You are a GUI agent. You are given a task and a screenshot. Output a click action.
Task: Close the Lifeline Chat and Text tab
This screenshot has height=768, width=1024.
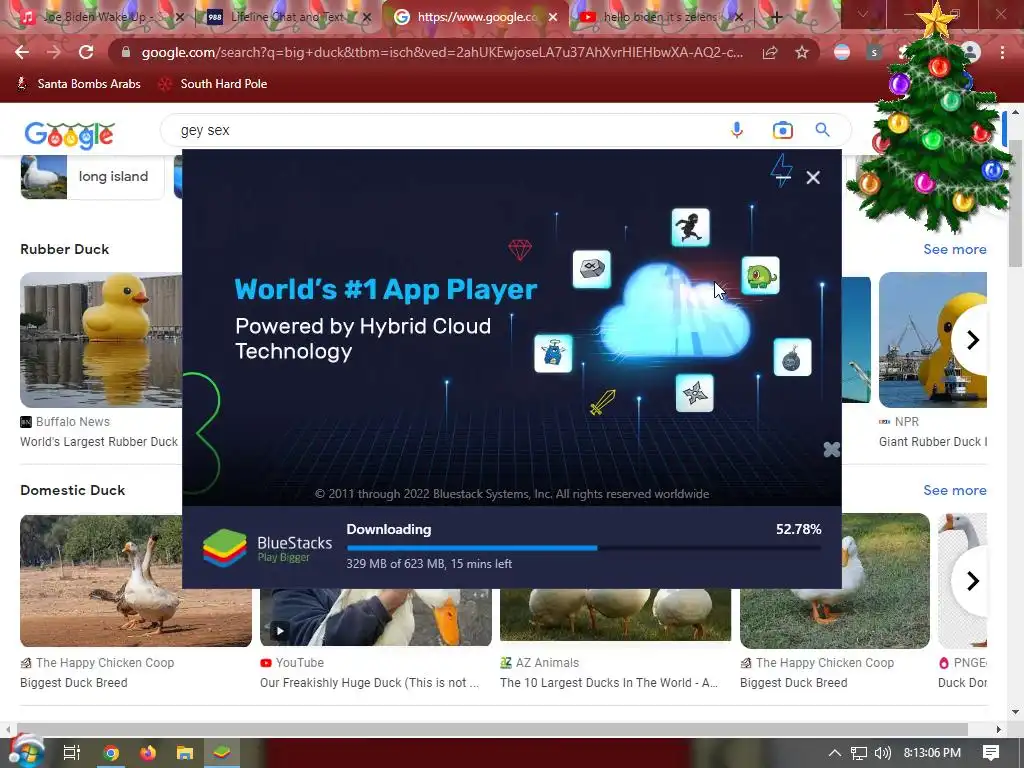pyautogui.click(x=367, y=18)
